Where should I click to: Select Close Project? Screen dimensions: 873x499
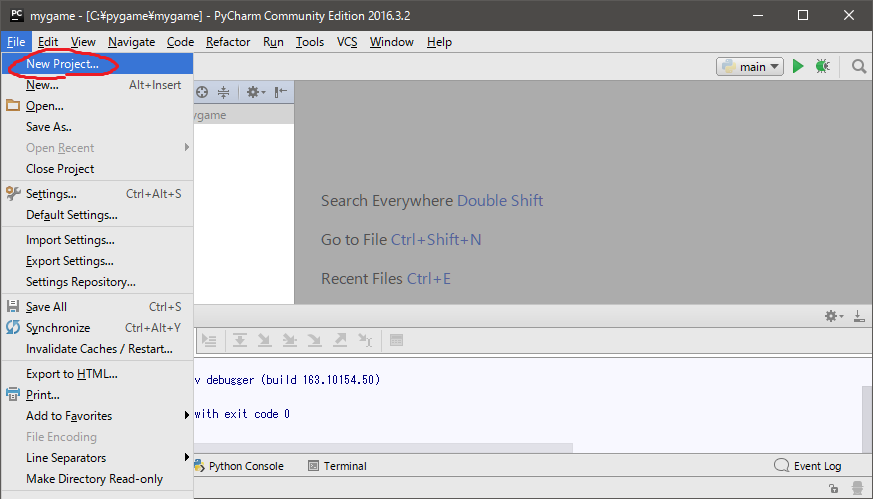[x=97, y=168]
